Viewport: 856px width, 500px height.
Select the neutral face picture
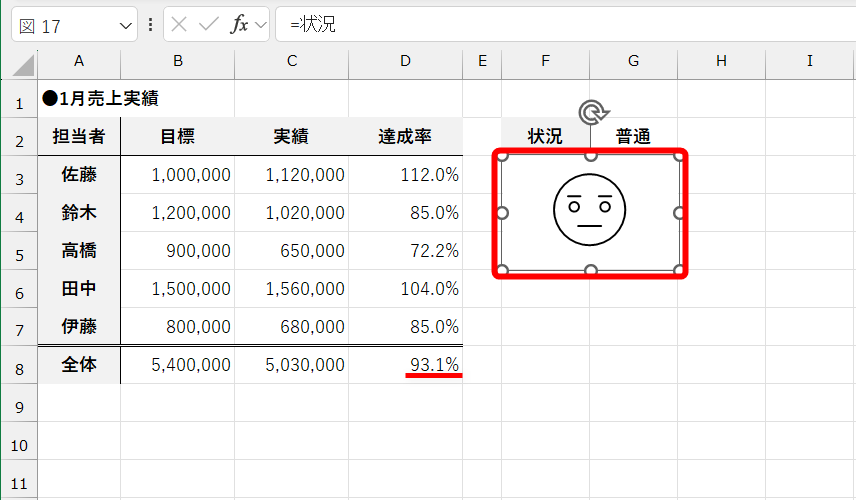pyautogui.click(x=590, y=210)
